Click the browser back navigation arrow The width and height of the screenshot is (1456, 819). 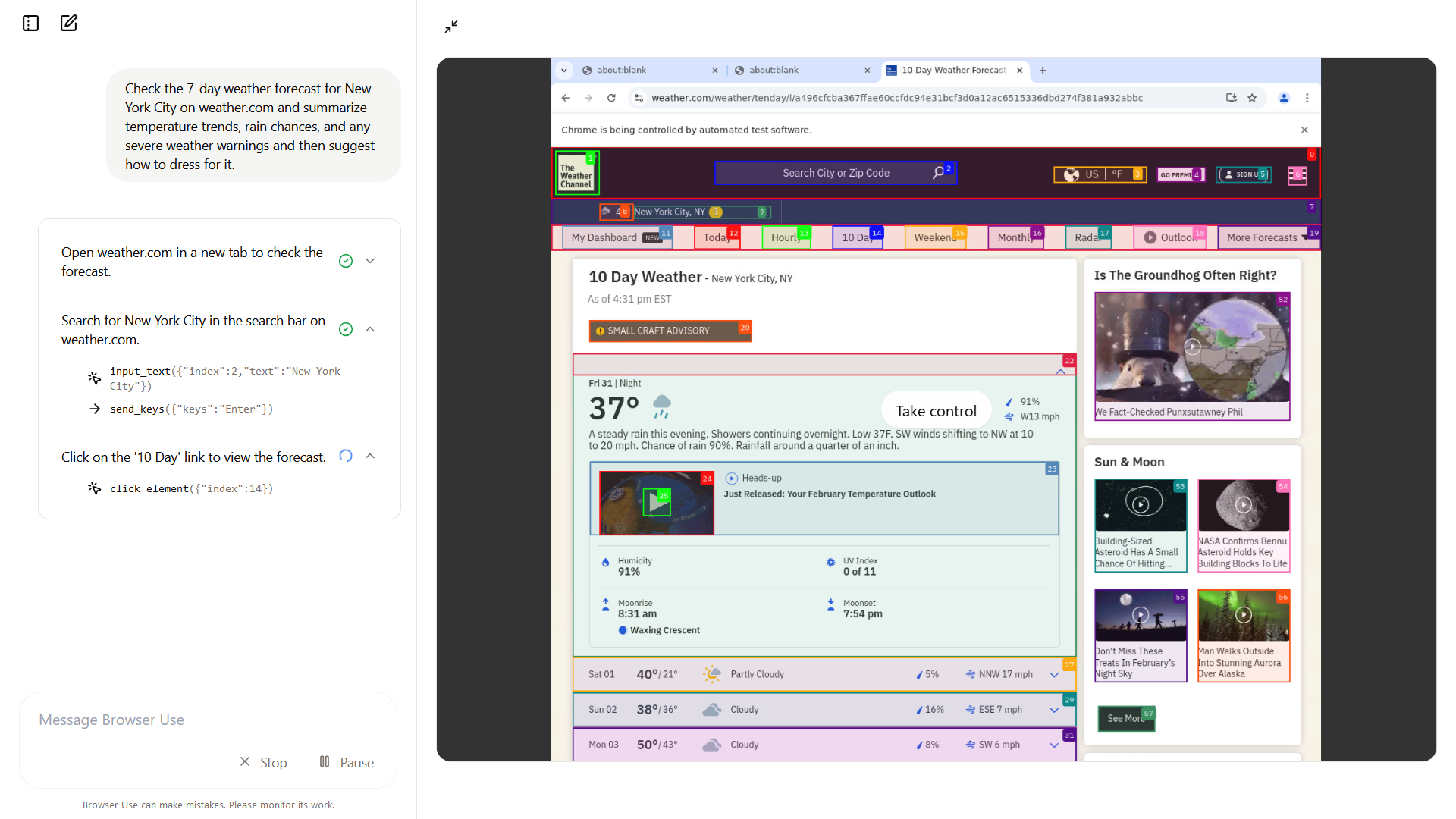565,97
